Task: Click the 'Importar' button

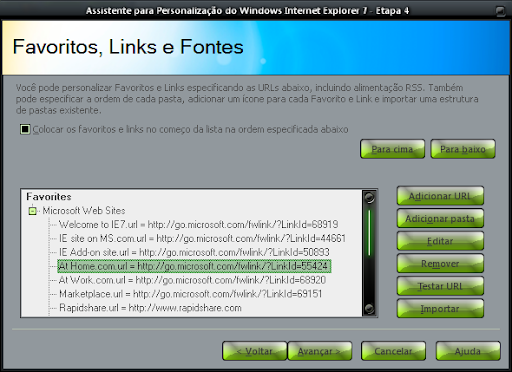Action: (x=440, y=309)
